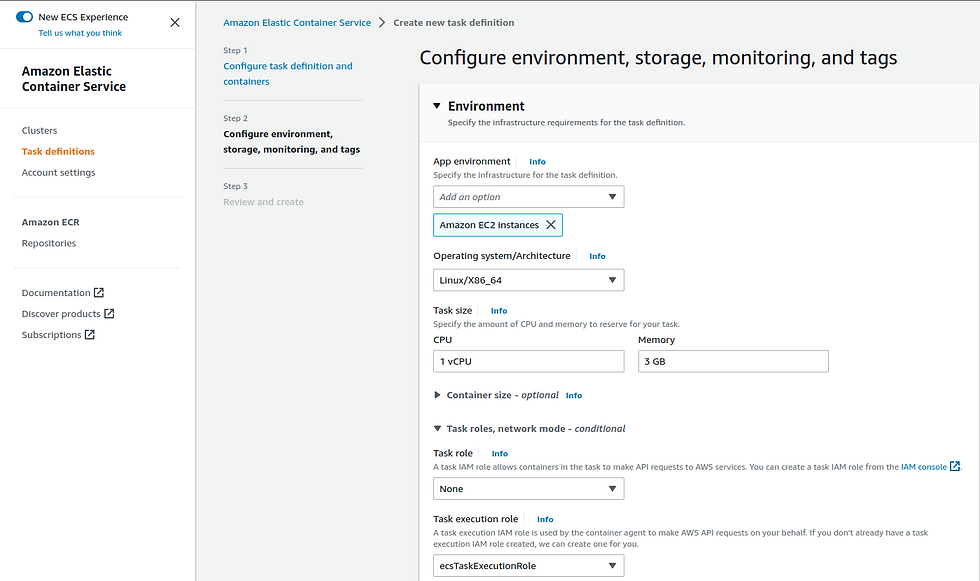Image resolution: width=980 pixels, height=581 pixels.
Task: Open the Discover products external link
Action: (68, 314)
